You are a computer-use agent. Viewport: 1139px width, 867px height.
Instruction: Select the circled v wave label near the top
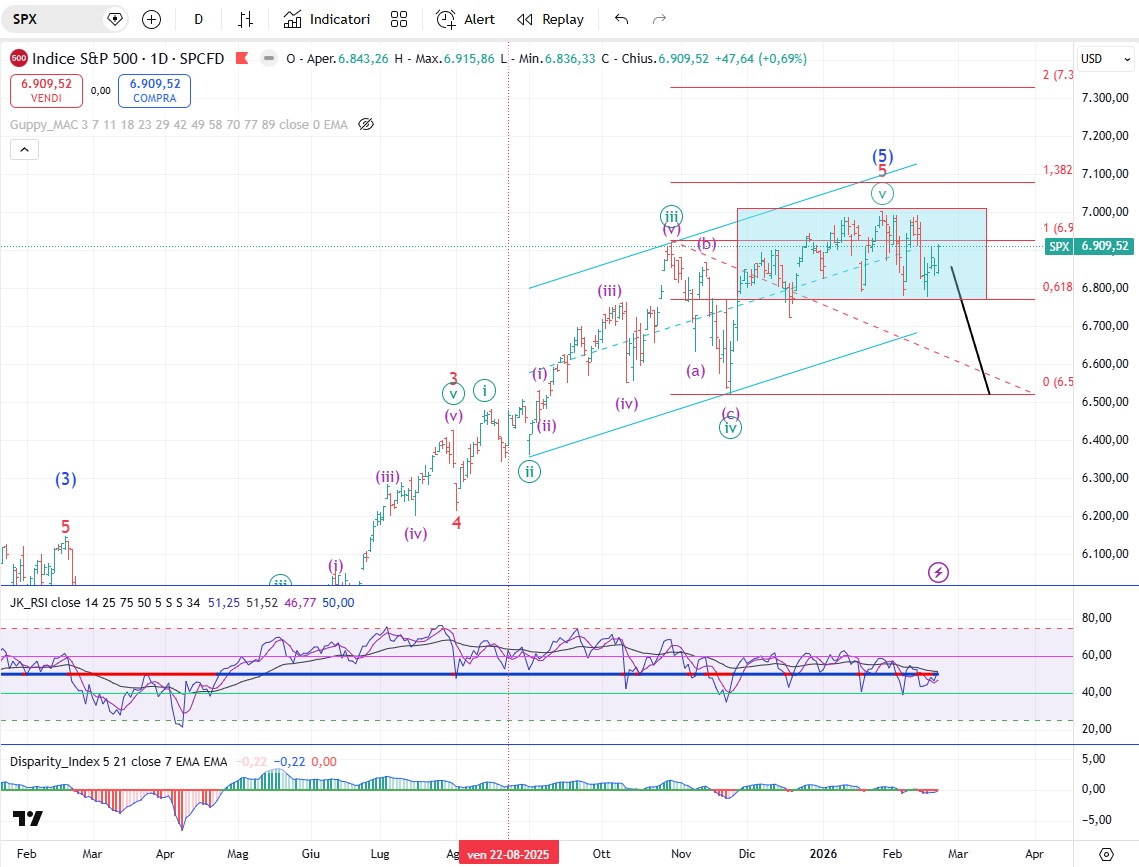coord(882,194)
